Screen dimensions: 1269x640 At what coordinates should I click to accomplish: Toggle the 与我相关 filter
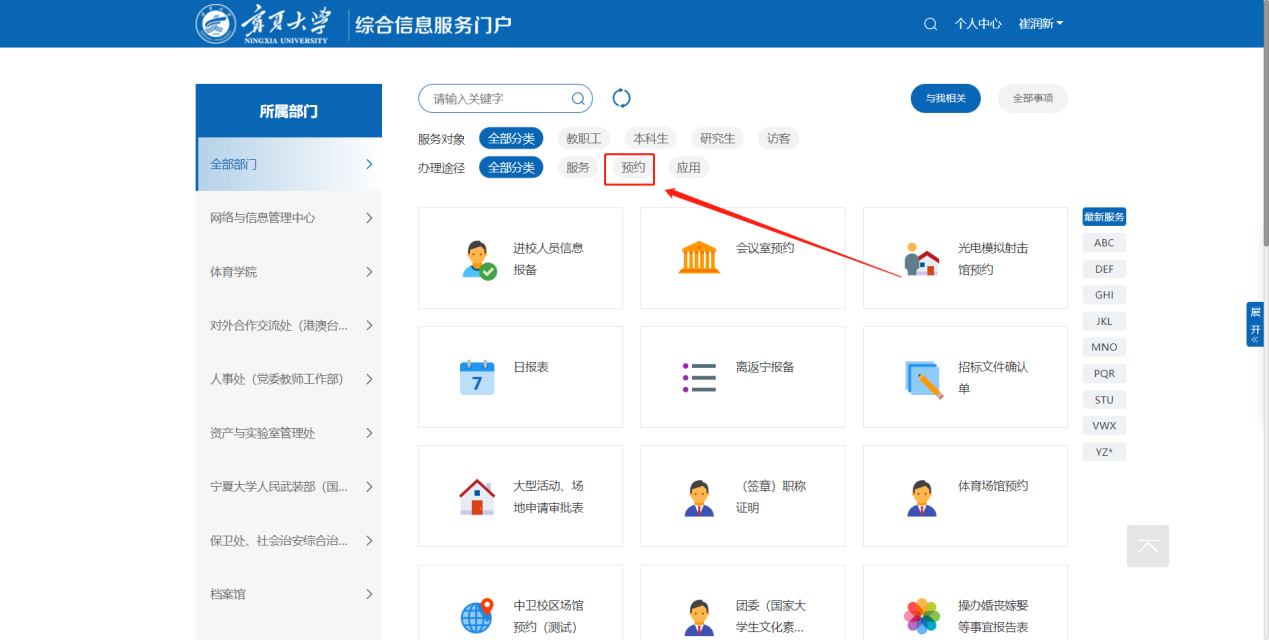point(945,98)
